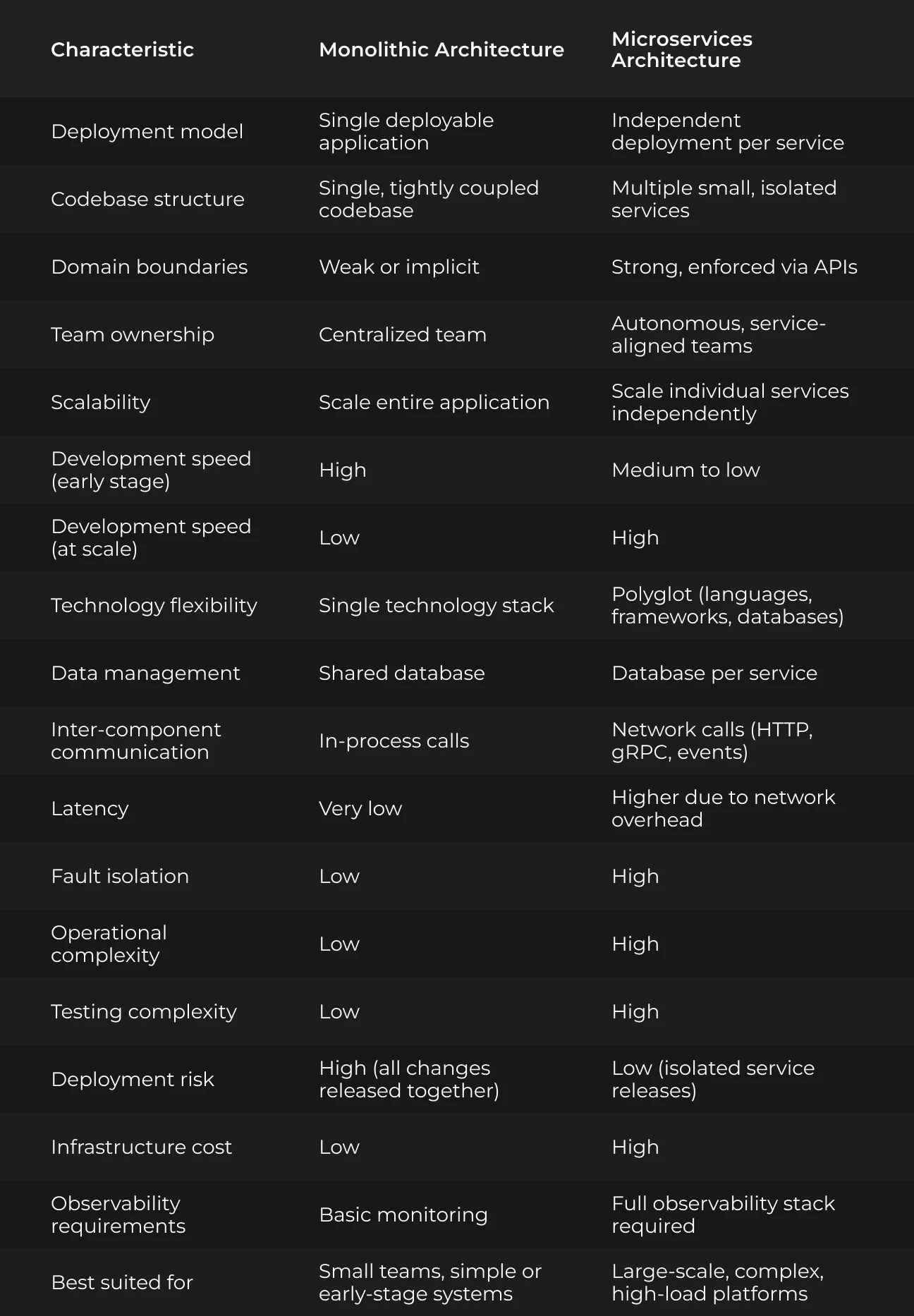The image size is (914, 1316).
Task: Click the Microservices Architecture header
Action: click(682, 49)
